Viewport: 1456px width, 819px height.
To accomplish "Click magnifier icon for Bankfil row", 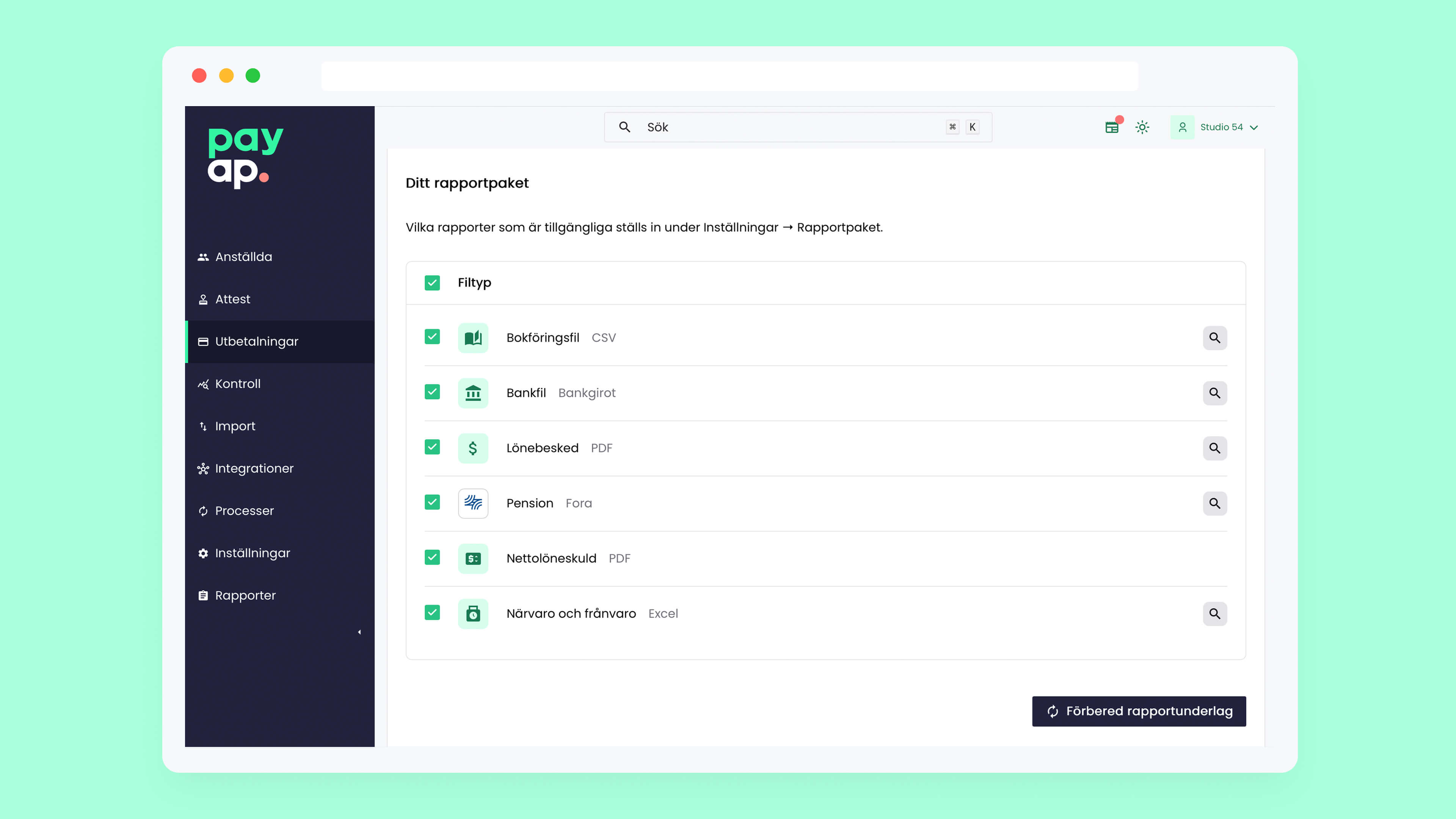I will (x=1214, y=393).
